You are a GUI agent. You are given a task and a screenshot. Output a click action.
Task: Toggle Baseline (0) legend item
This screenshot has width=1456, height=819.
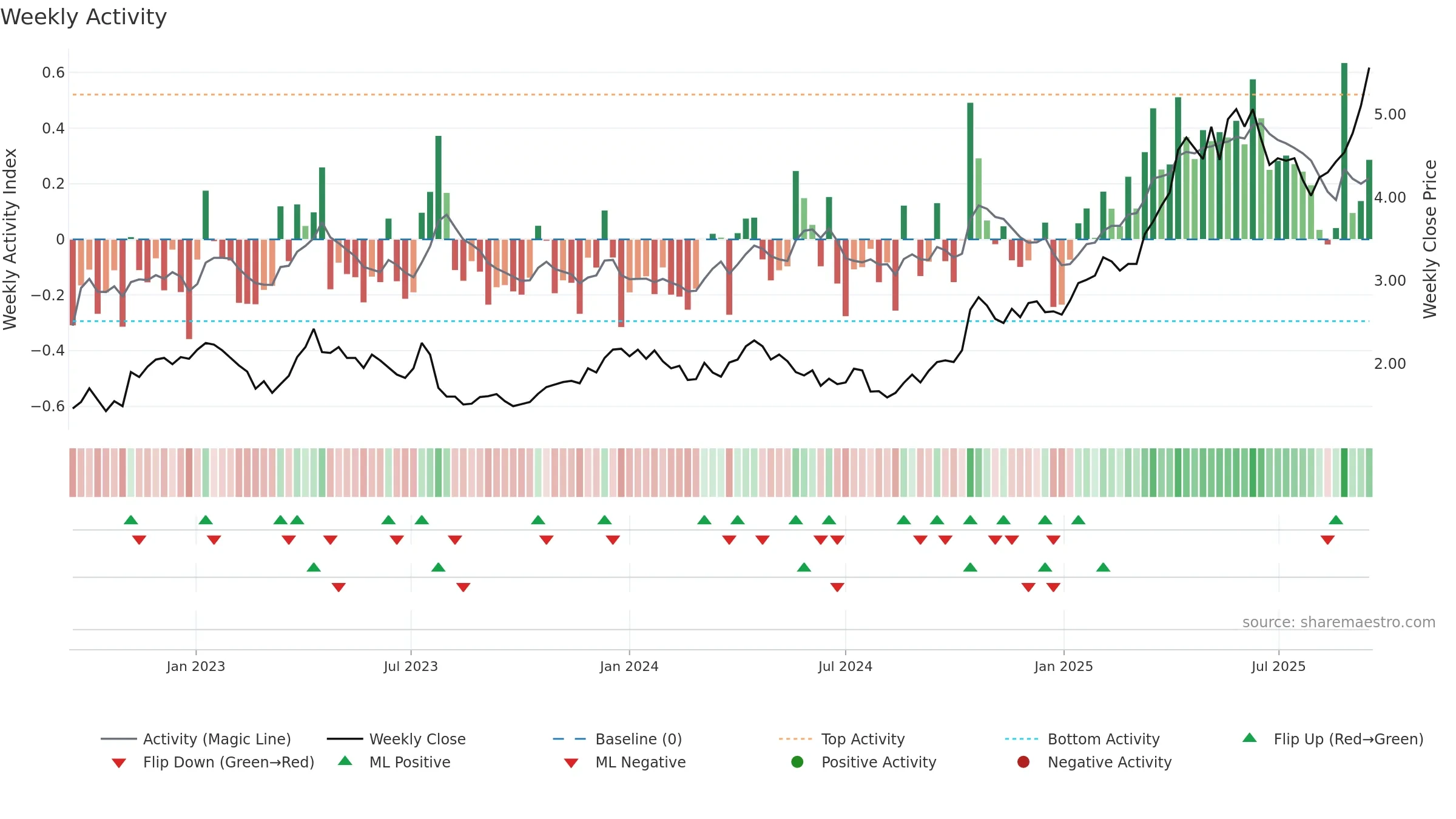coord(618,739)
